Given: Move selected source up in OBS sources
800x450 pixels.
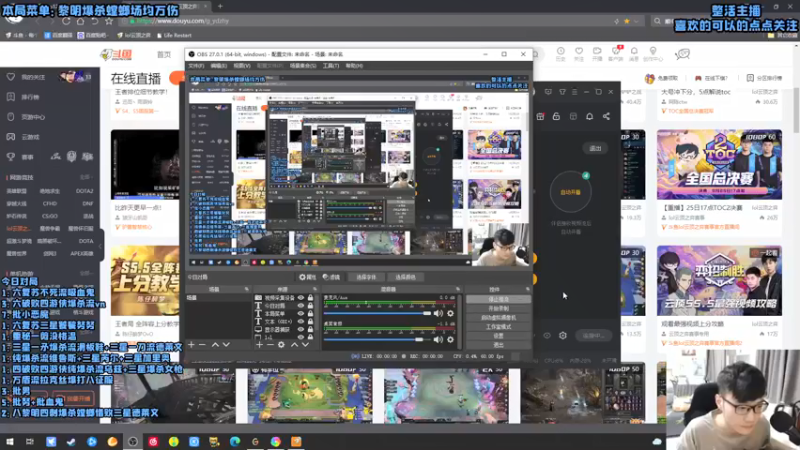Looking at the screenshot, I should [x=294, y=345].
